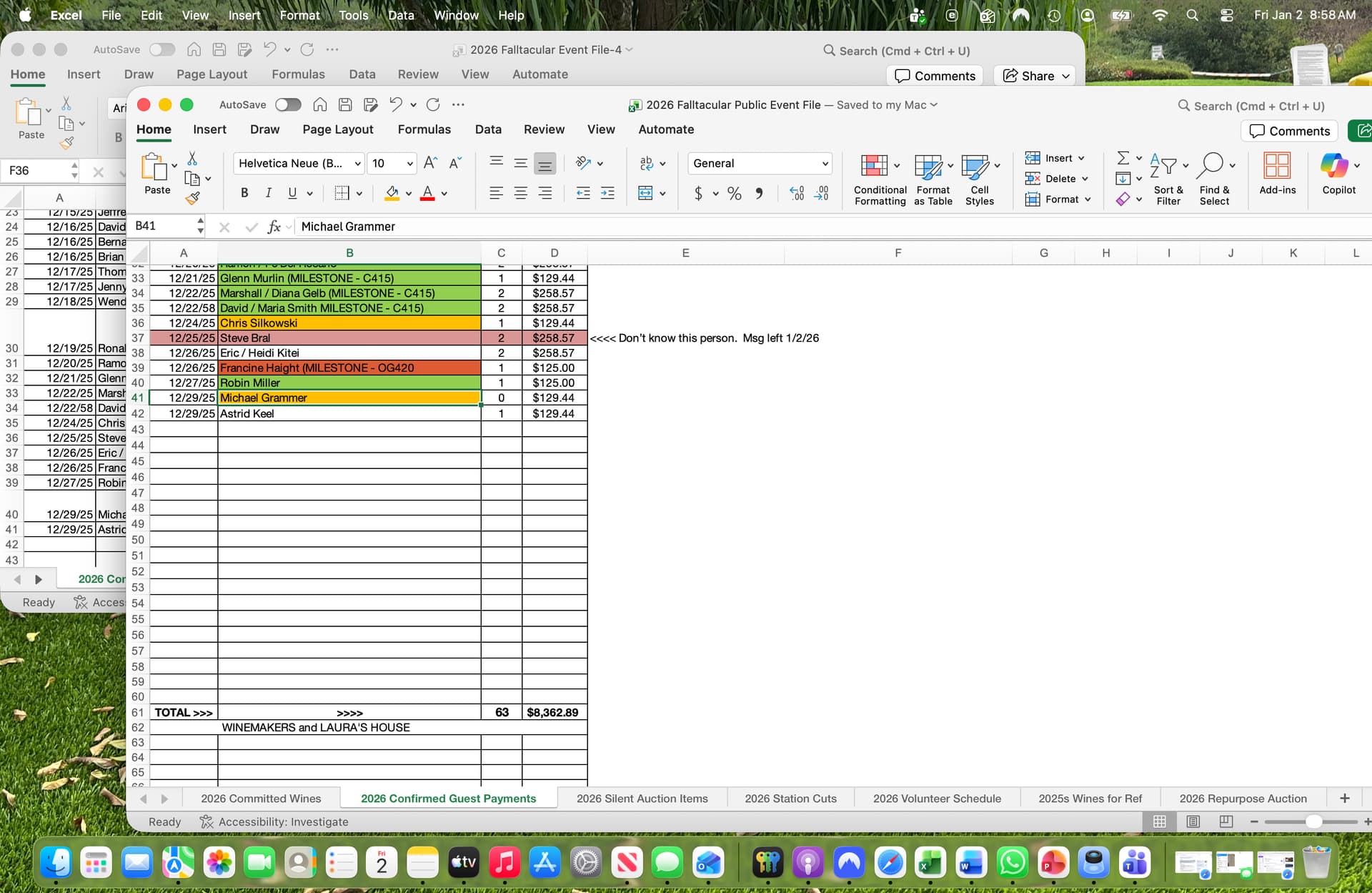Toggle AutoSave in the front window
This screenshot has height=893, width=1372.
click(x=288, y=105)
